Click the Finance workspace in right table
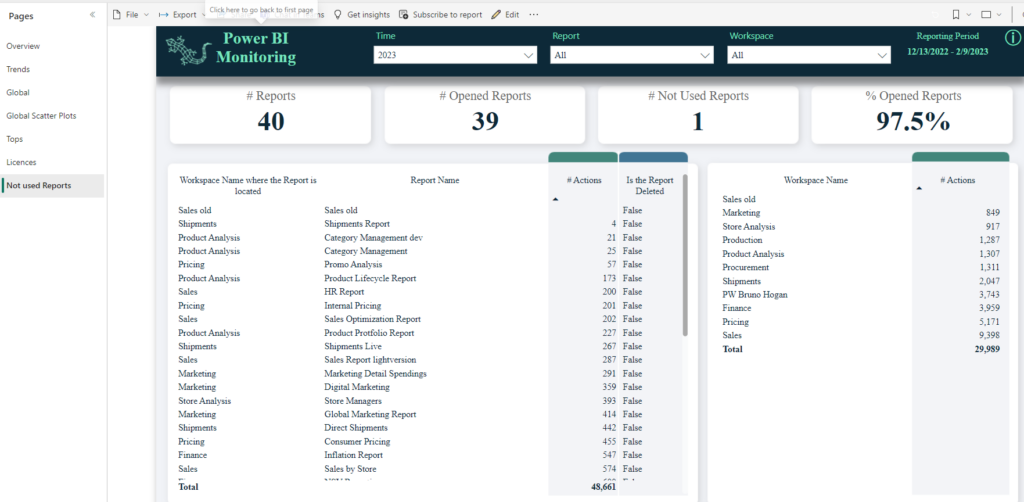Screen dimensions: 1024x502 click(737, 308)
